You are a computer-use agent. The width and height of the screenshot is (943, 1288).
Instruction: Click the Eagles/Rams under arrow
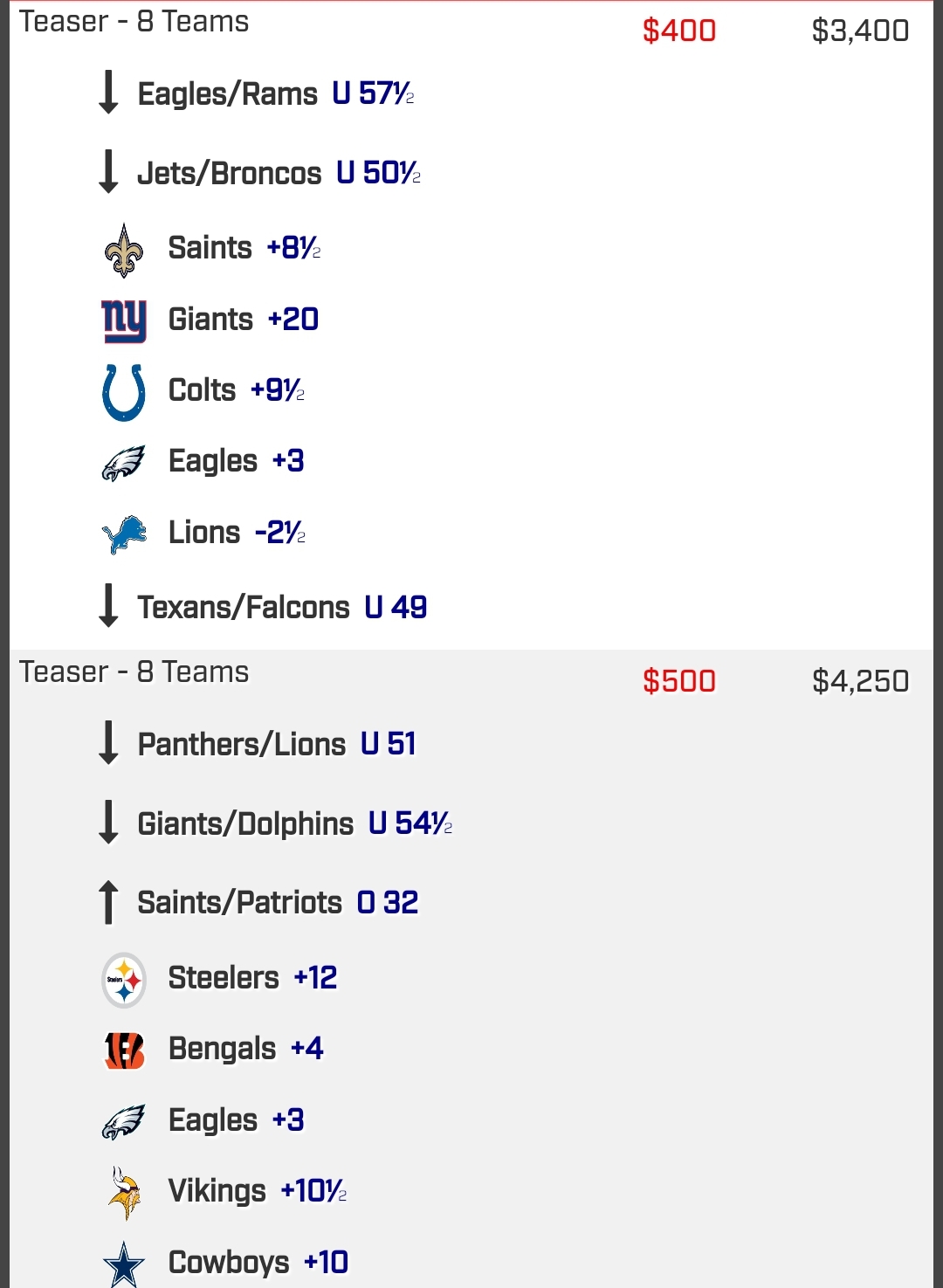[108, 93]
